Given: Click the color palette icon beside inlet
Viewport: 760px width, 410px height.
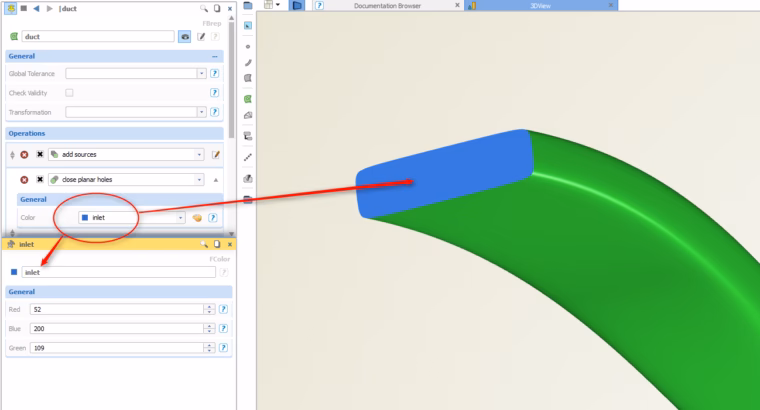Looking at the screenshot, I should click(x=197, y=218).
